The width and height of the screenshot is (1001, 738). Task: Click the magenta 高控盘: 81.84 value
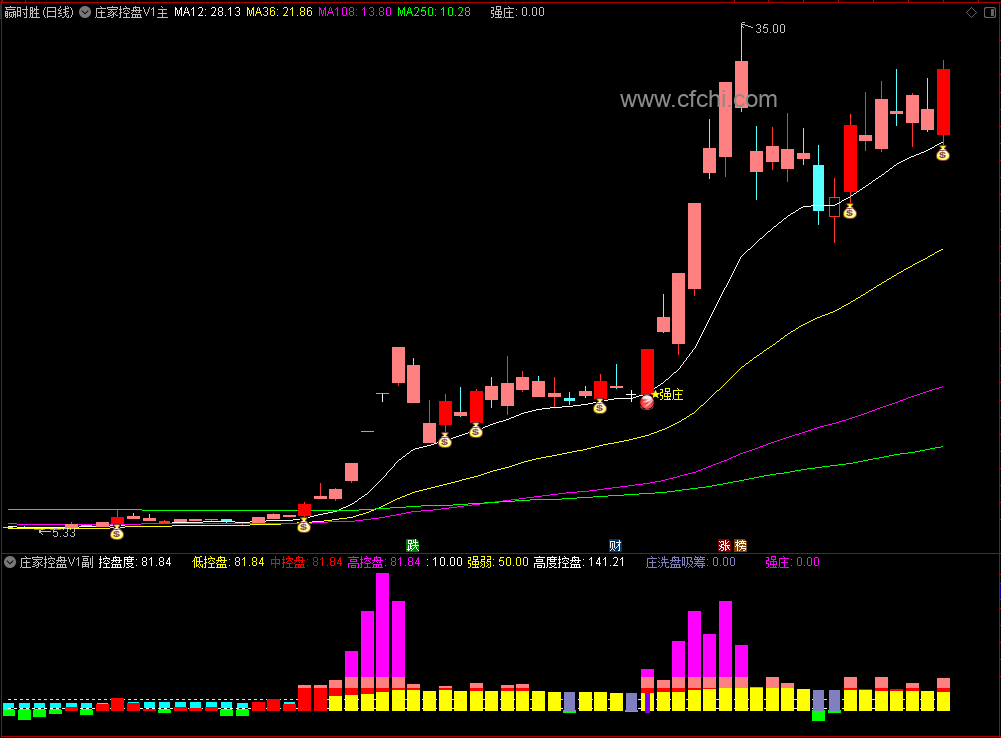384,562
